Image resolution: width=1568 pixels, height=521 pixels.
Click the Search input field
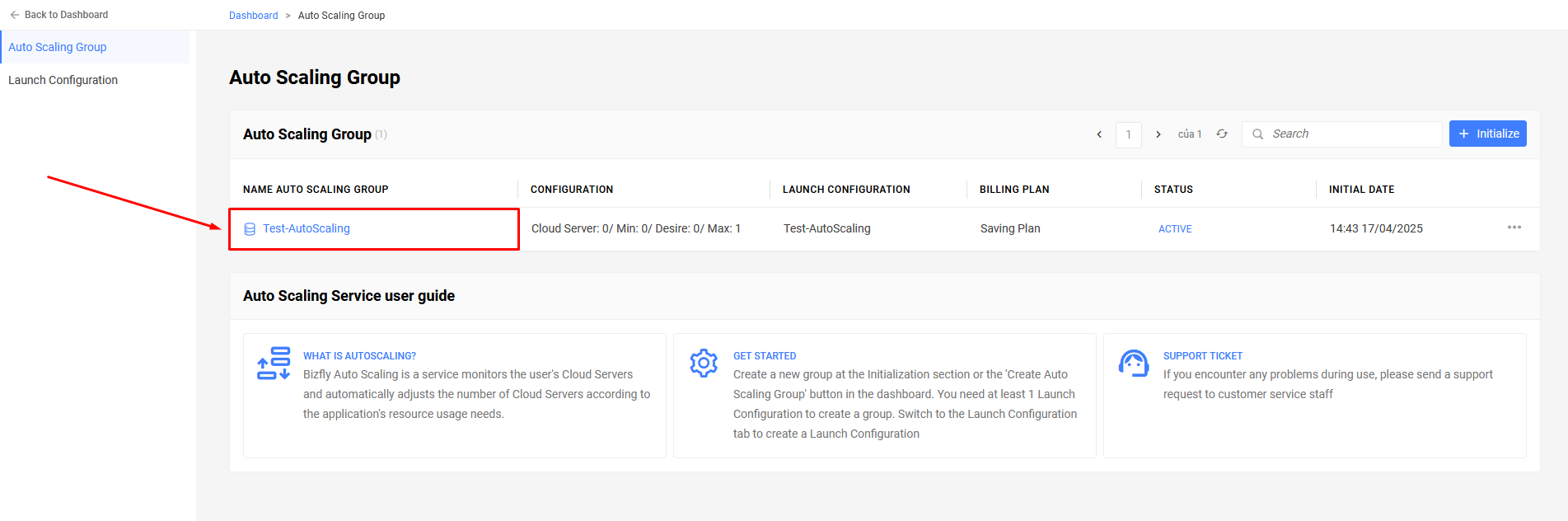[x=1341, y=134]
